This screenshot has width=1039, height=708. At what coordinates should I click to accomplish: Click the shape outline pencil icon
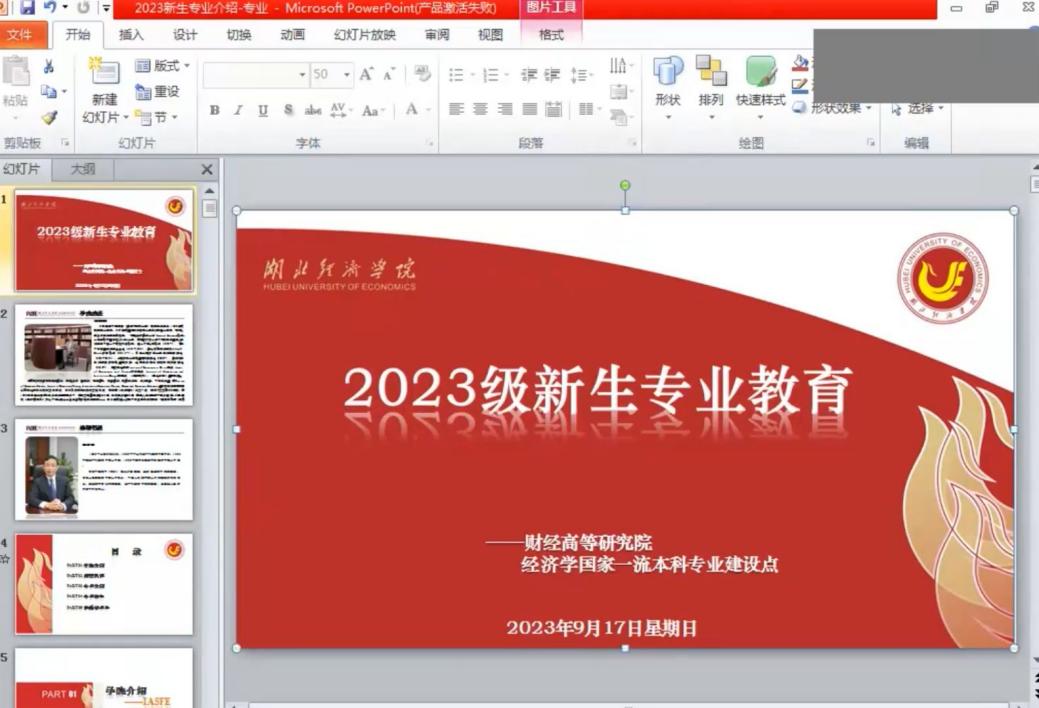point(800,86)
